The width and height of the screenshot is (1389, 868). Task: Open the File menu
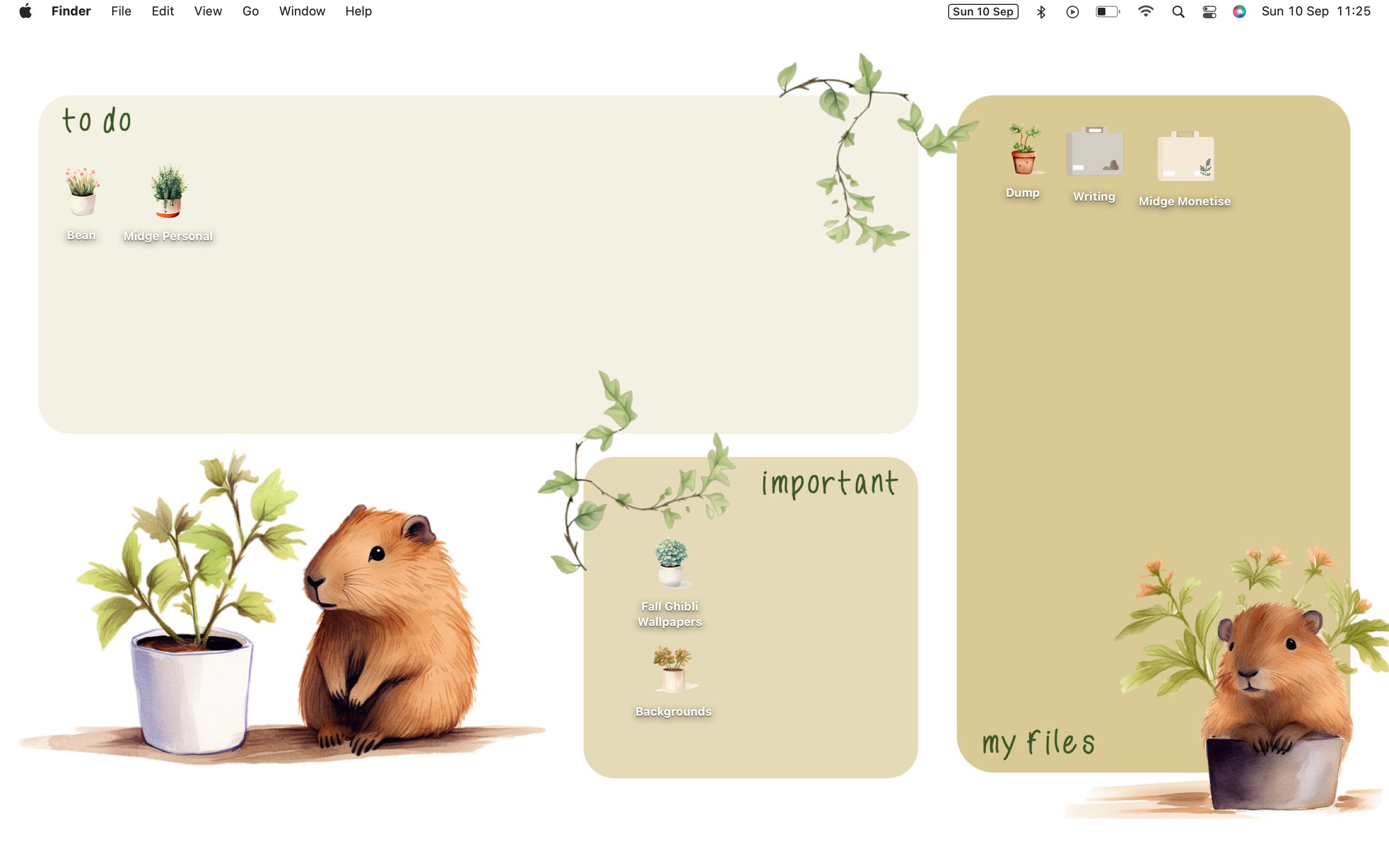[x=121, y=11]
